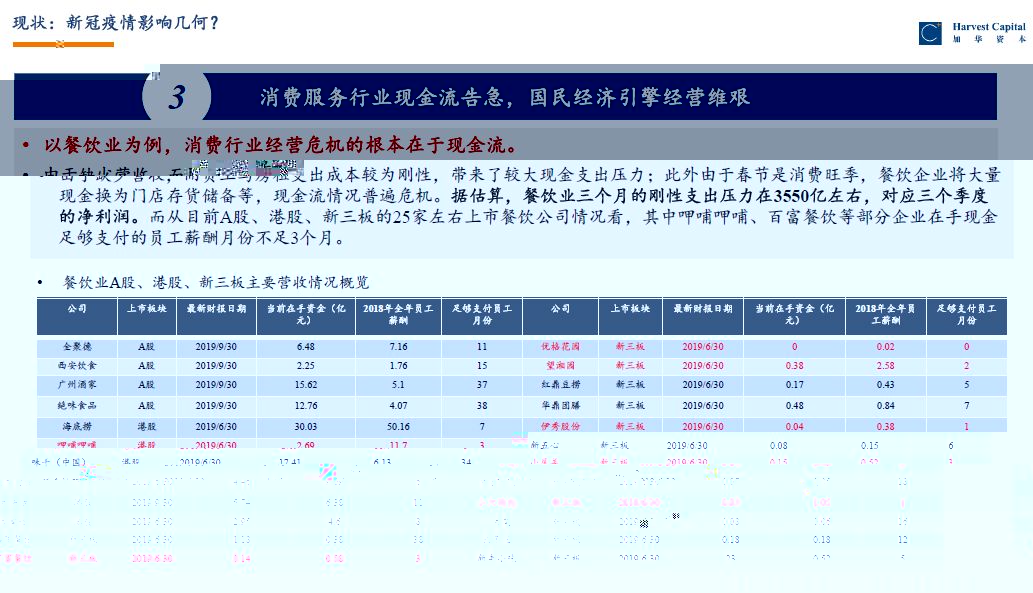Click the company cell "广州酒家"
The image size is (1033, 593).
[77, 385]
